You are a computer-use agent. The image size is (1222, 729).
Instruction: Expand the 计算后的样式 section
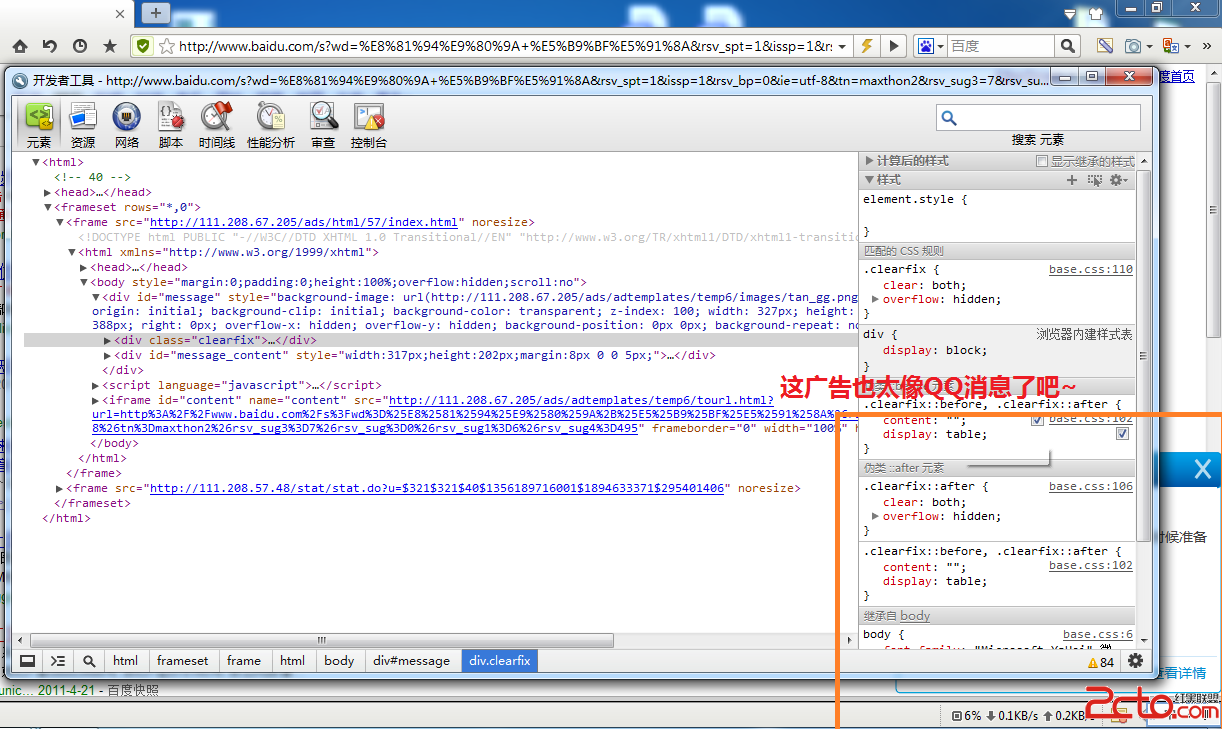869,161
